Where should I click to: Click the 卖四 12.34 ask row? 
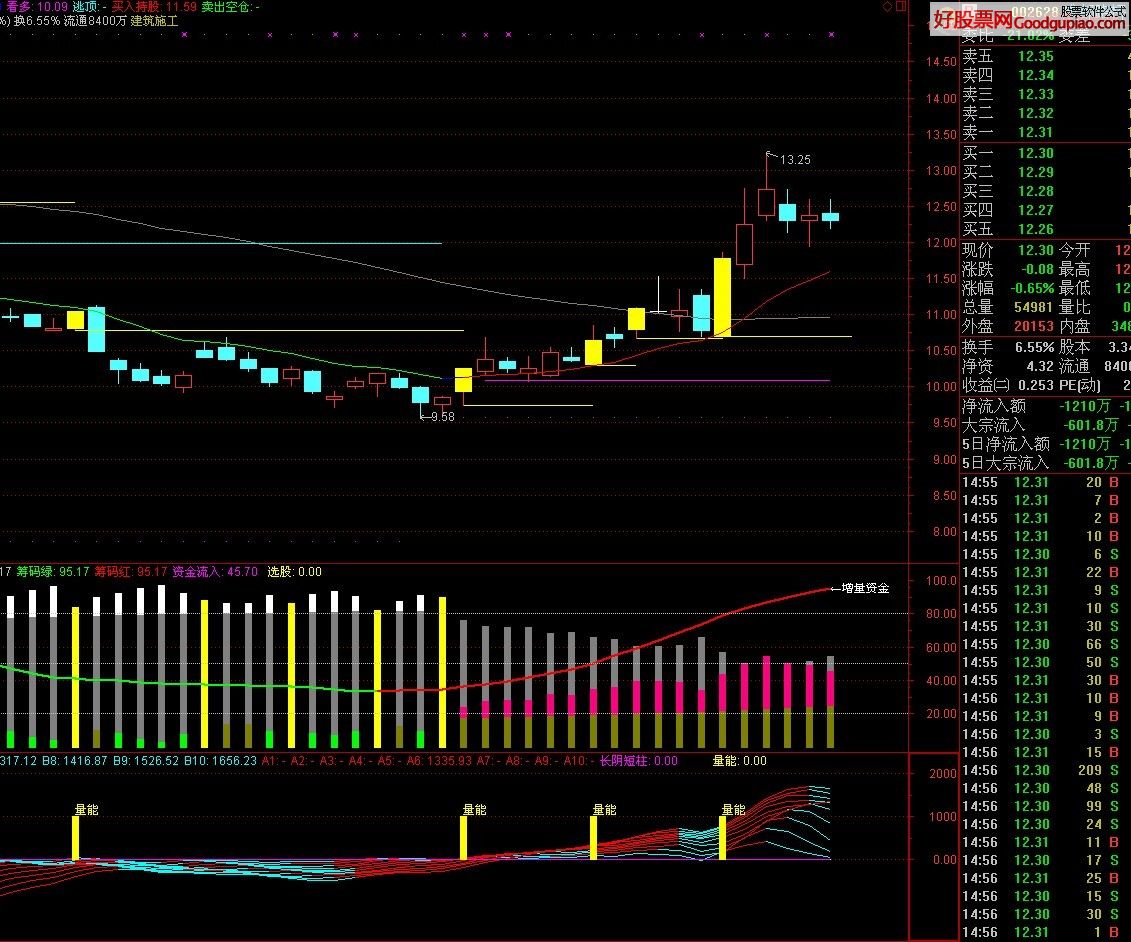[x=1045, y=75]
